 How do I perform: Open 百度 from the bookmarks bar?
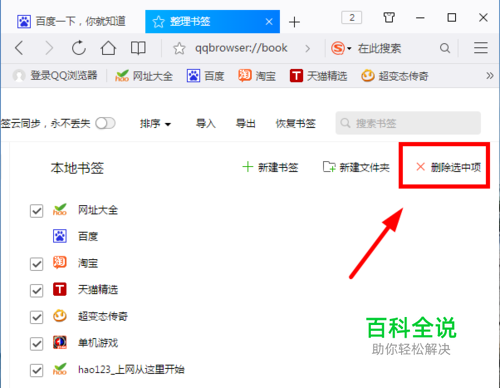pos(205,76)
